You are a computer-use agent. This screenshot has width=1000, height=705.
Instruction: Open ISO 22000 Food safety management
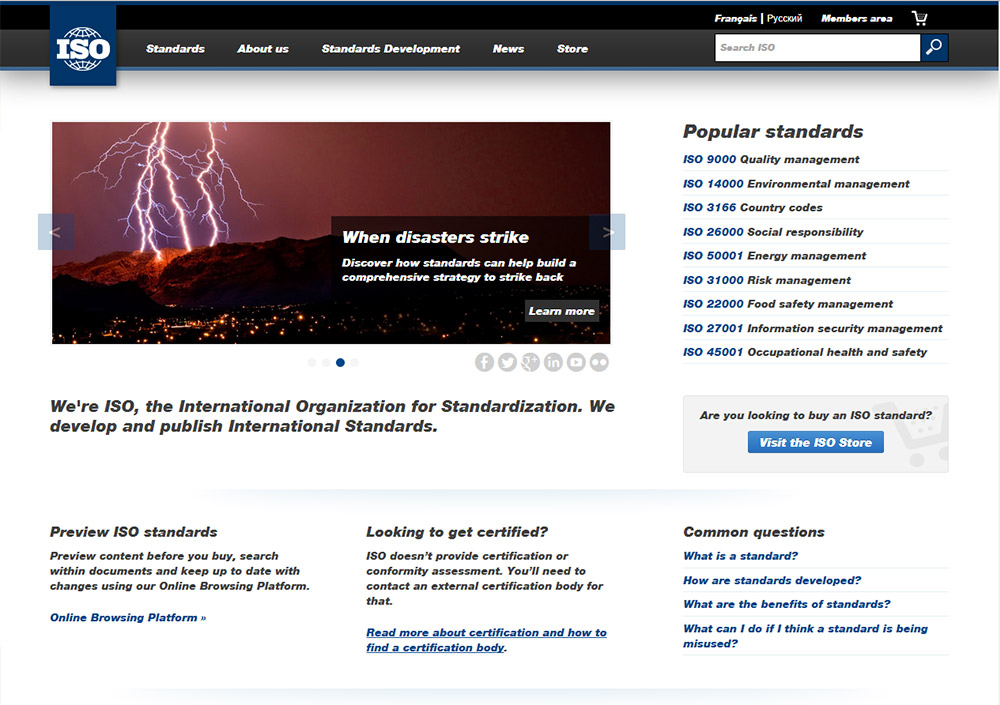(x=788, y=304)
